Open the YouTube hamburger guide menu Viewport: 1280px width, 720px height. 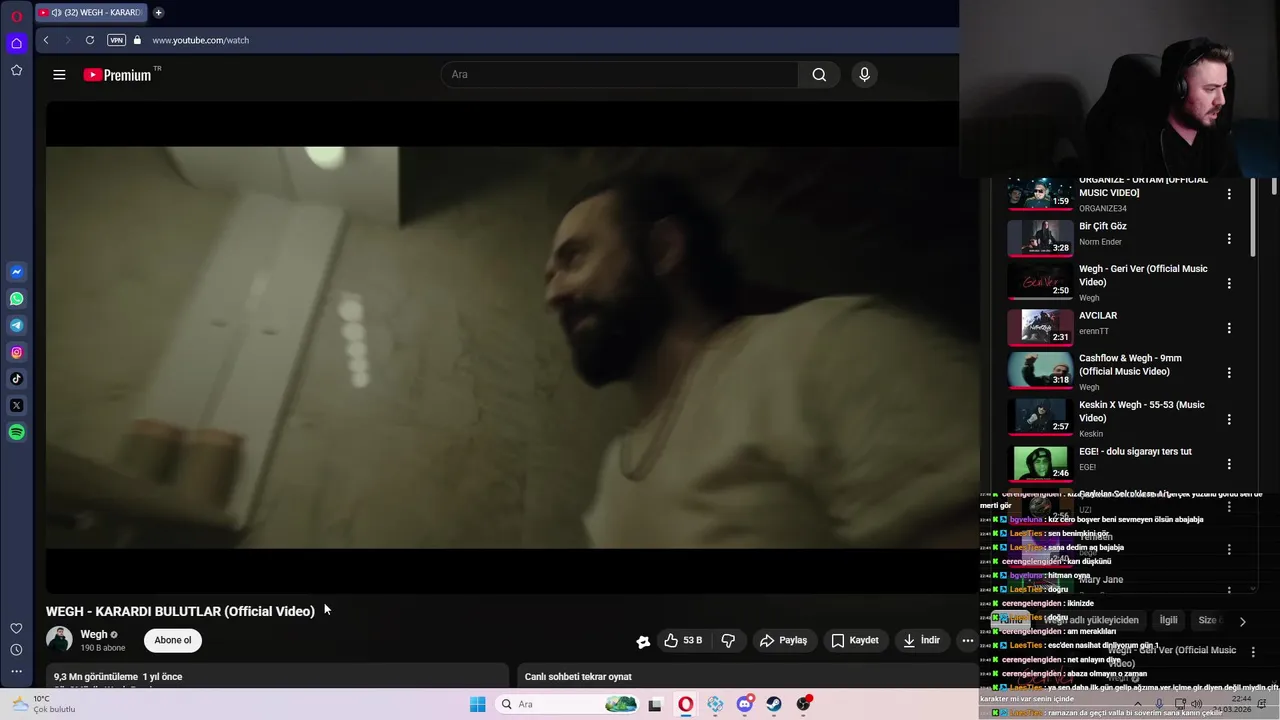pos(59,75)
